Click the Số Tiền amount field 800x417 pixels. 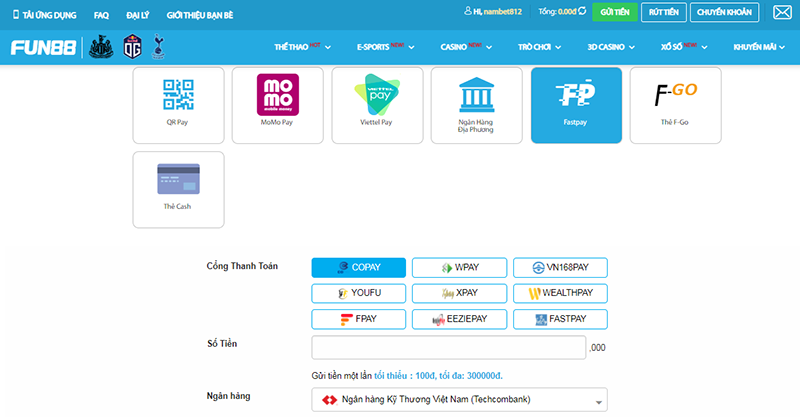[x=448, y=348]
